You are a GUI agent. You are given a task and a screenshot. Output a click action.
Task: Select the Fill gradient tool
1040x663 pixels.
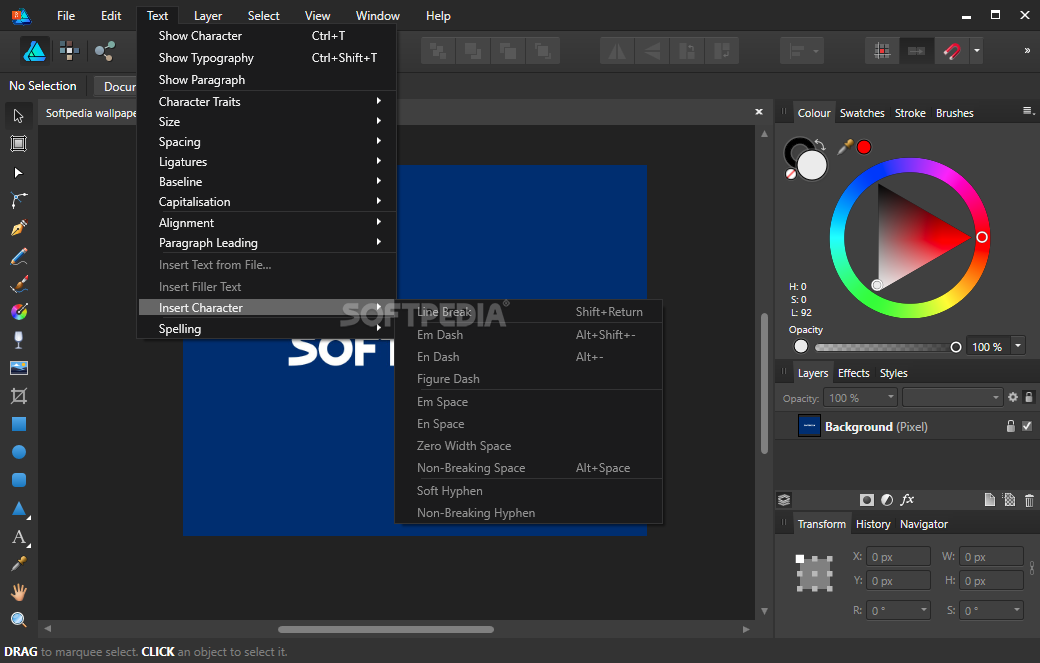pyautogui.click(x=19, y=312)
